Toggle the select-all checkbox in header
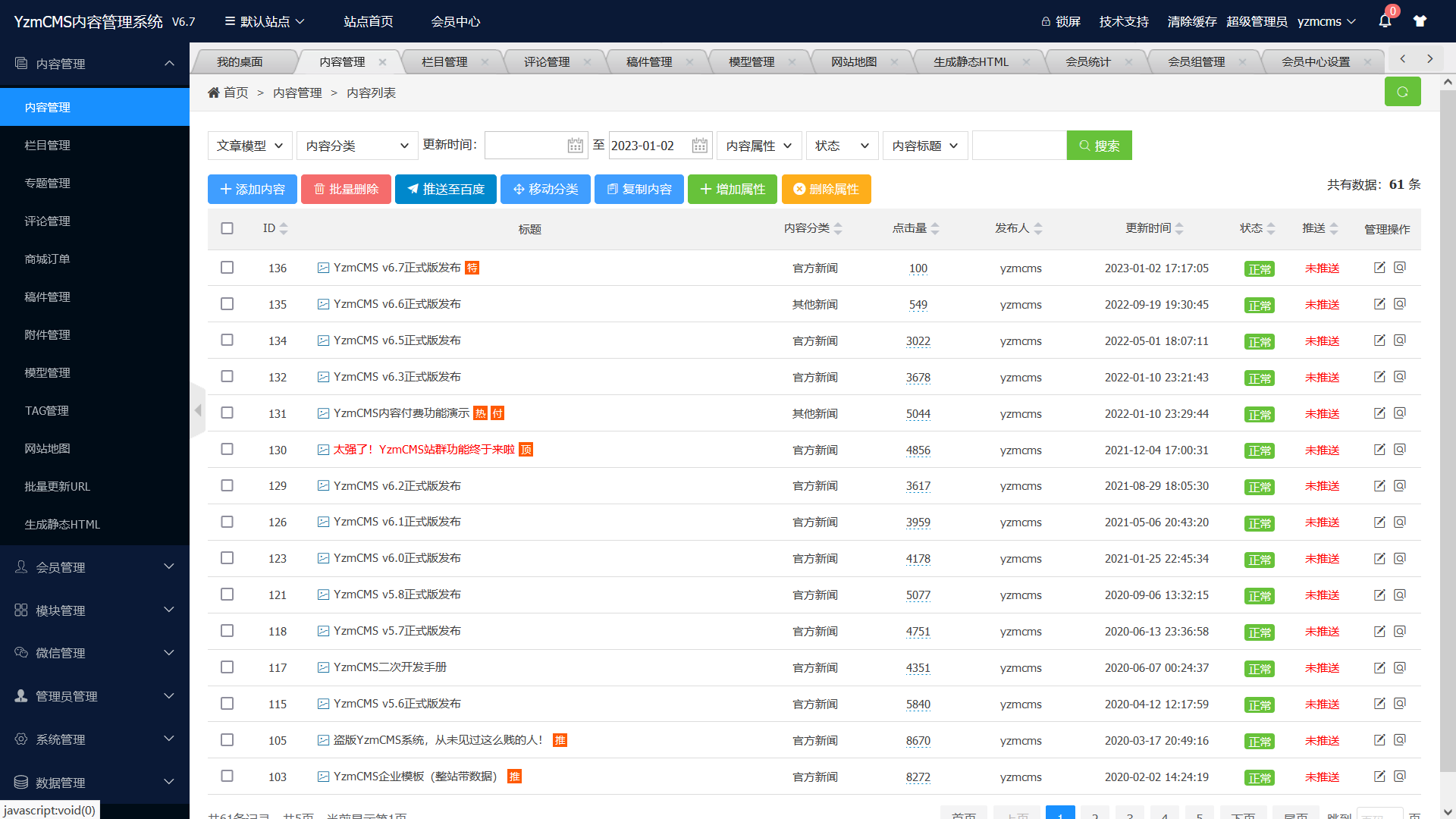1456x819 pixels. coord(227,228)
